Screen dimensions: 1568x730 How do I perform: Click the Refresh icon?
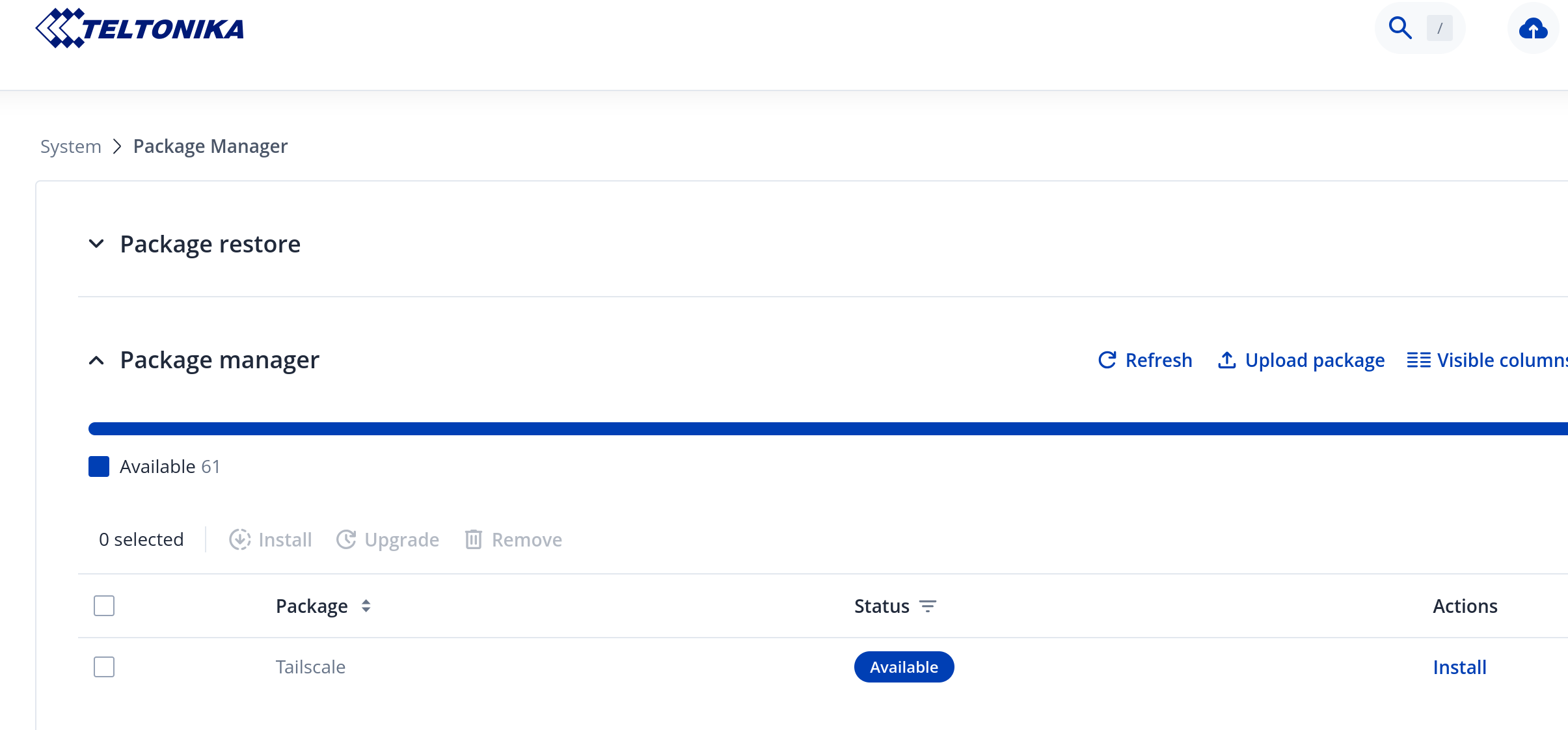pos(1107,360)
